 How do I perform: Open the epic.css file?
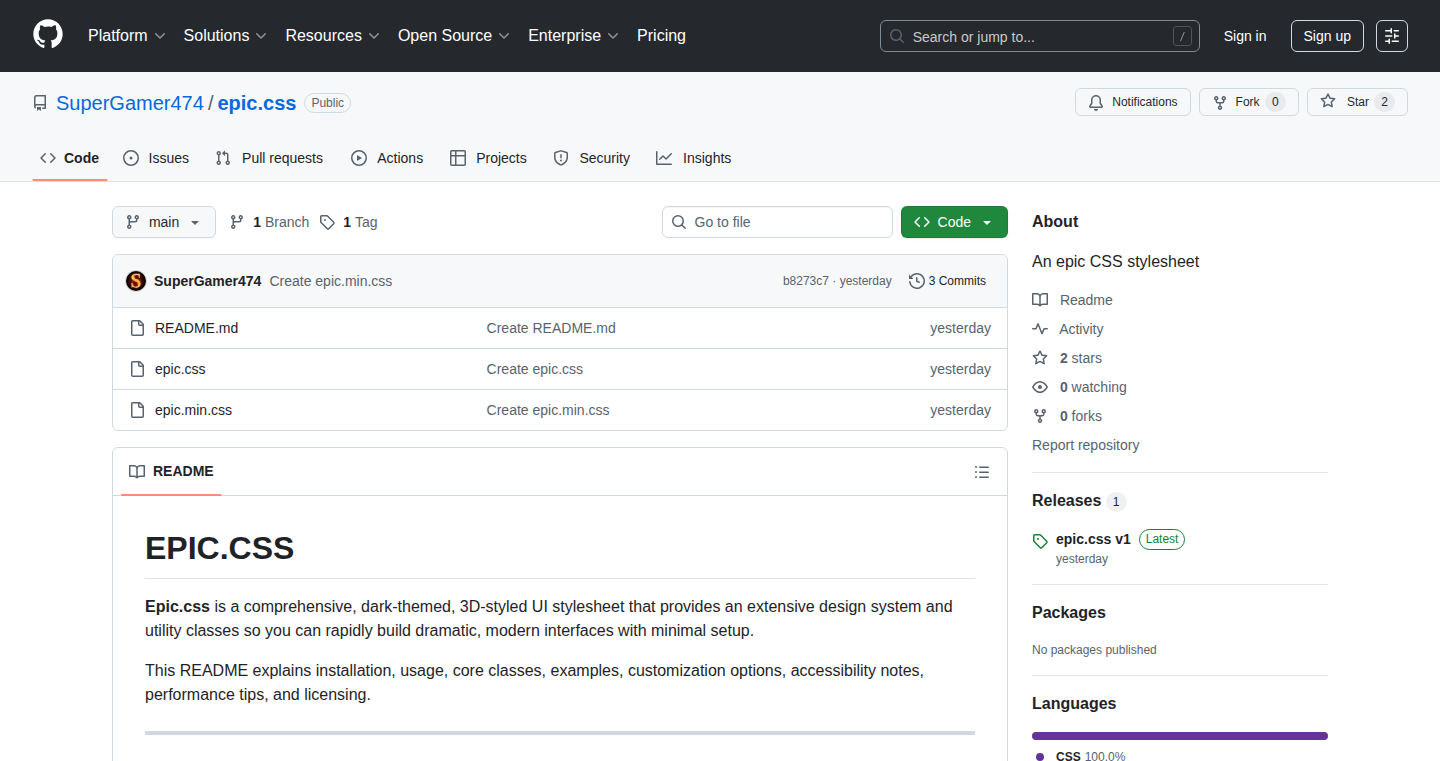[x=180, y=369]
